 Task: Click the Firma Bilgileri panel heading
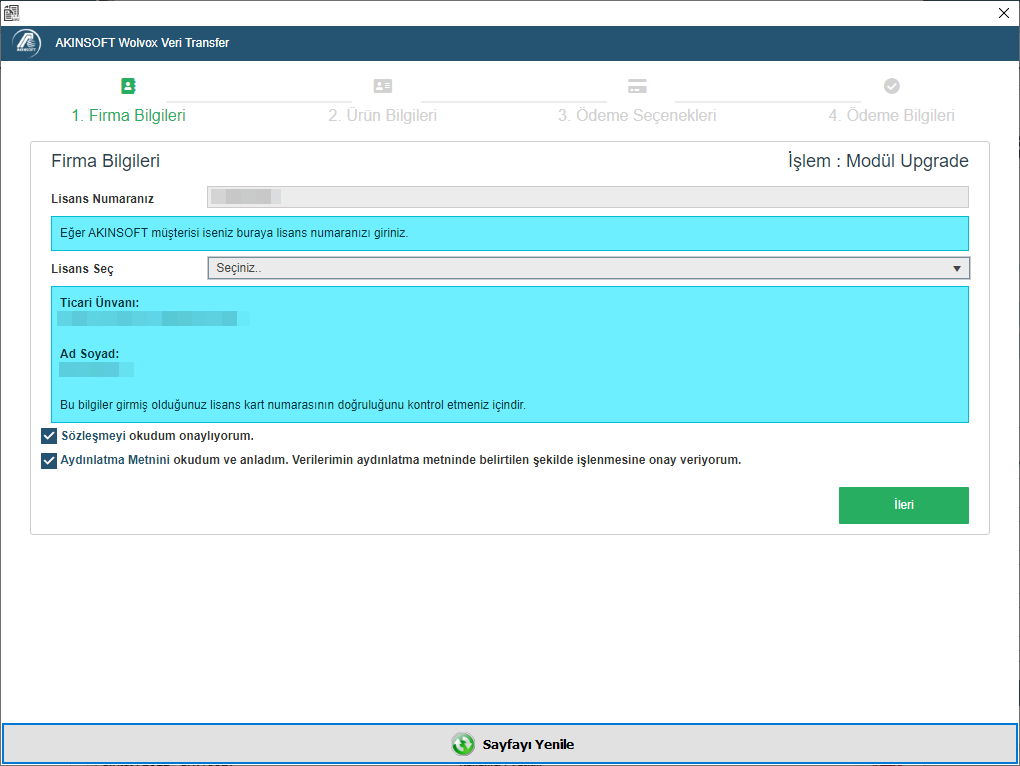[x=105, y=161]
